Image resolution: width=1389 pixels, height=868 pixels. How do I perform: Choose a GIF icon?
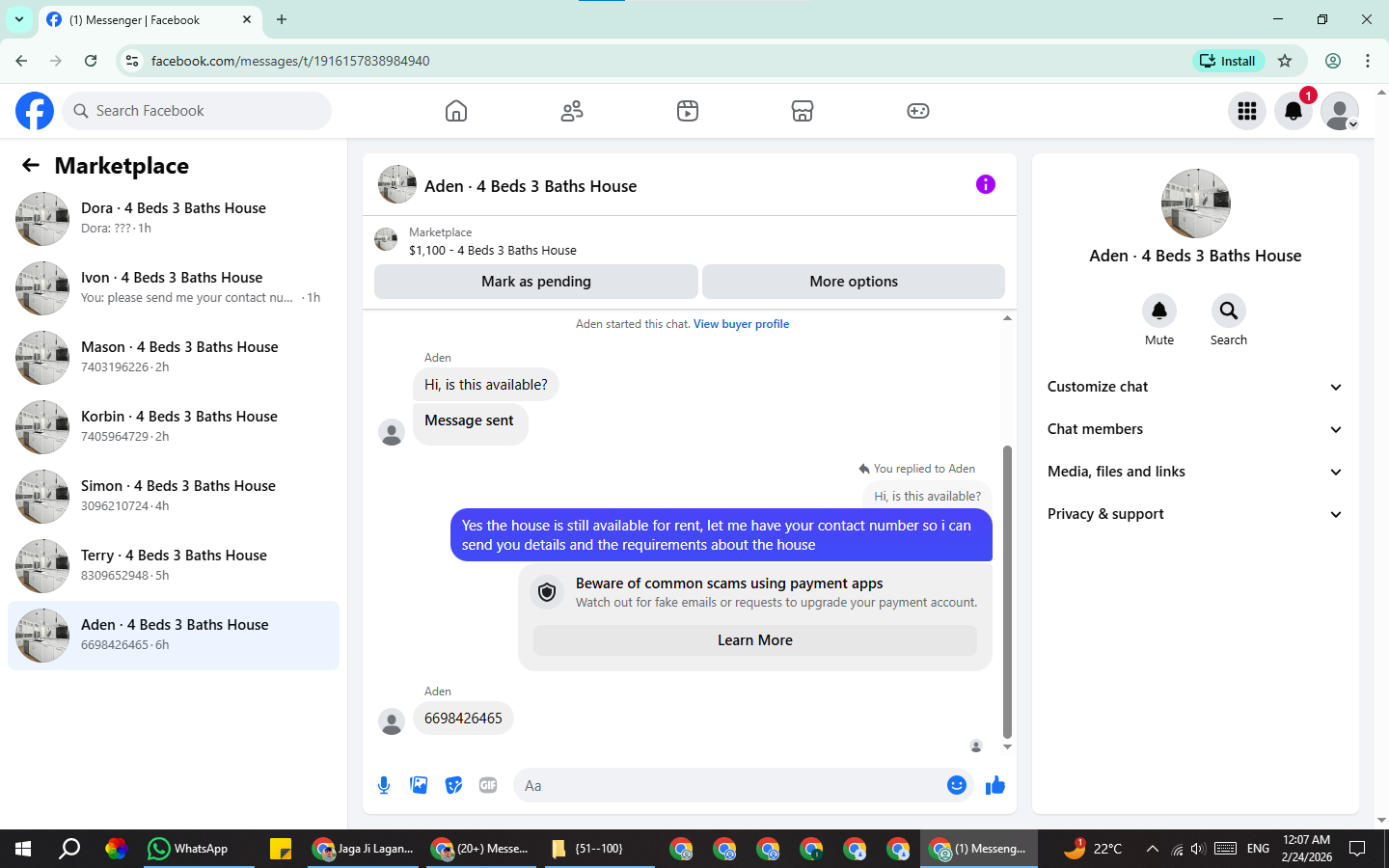click(x=488, y=785)
